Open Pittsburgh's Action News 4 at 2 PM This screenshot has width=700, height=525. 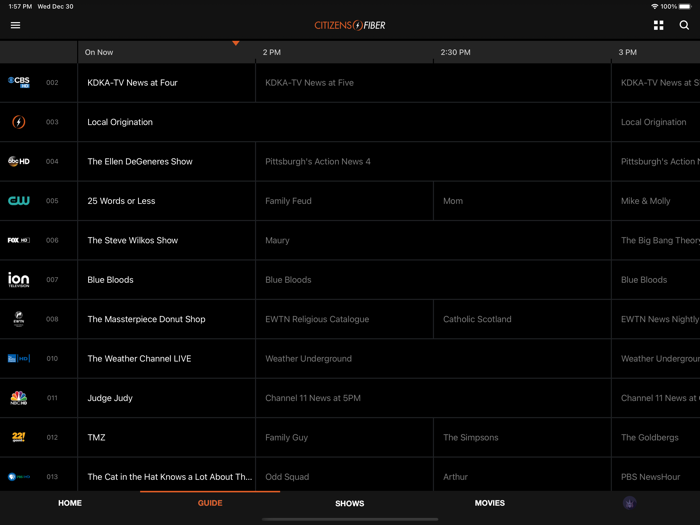(x=433, y=161)
